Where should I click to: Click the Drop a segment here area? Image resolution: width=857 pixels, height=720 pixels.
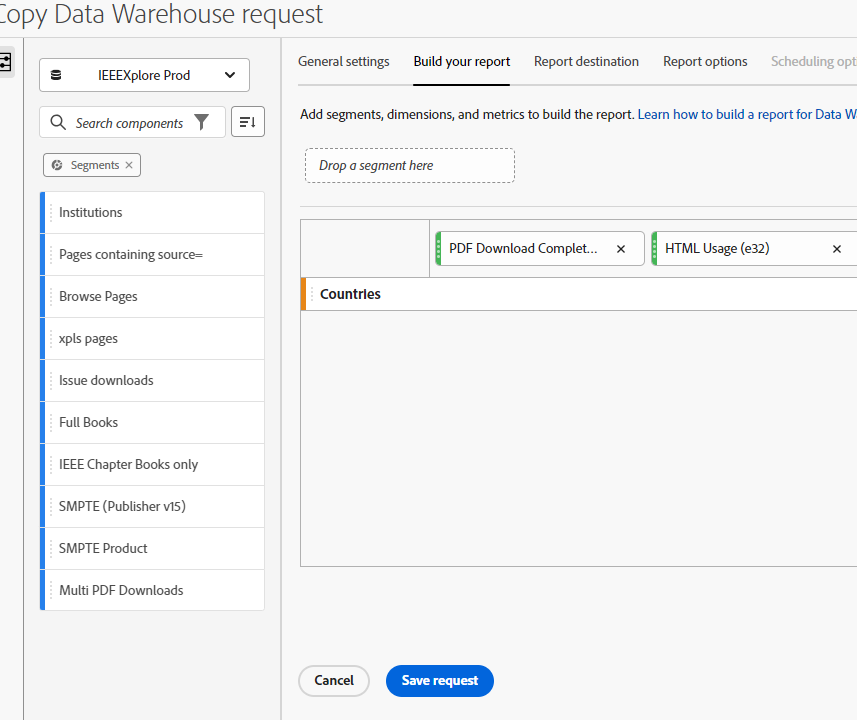(x=409, y=165)
